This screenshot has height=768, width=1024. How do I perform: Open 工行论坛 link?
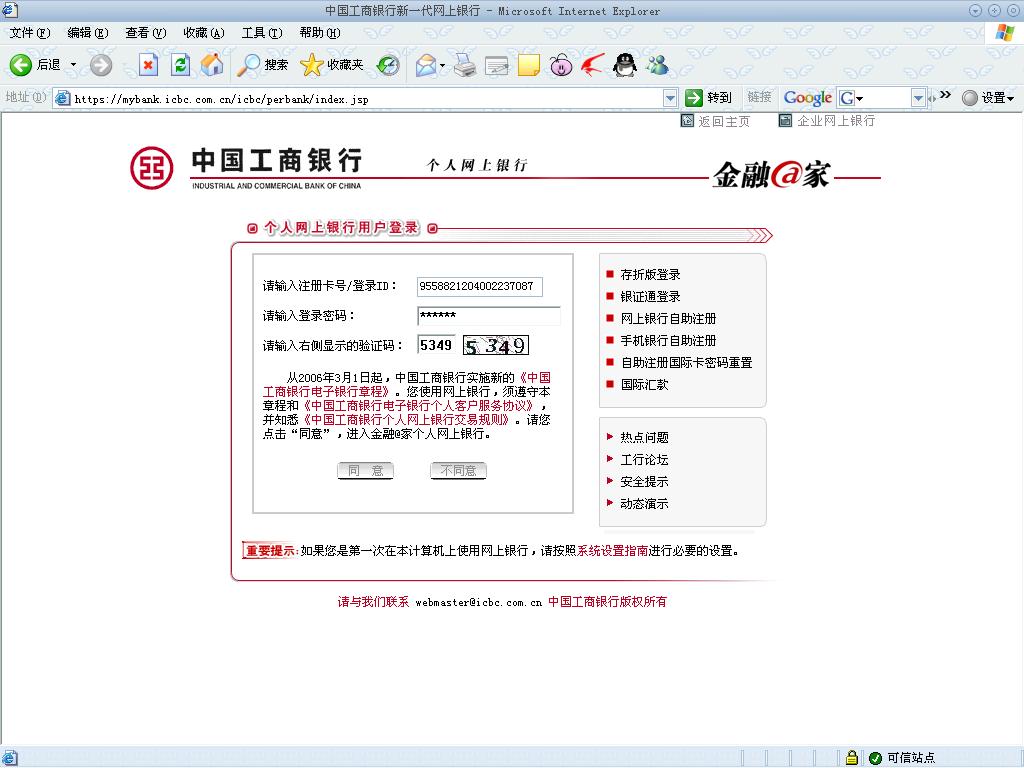(x=645, y=460)
